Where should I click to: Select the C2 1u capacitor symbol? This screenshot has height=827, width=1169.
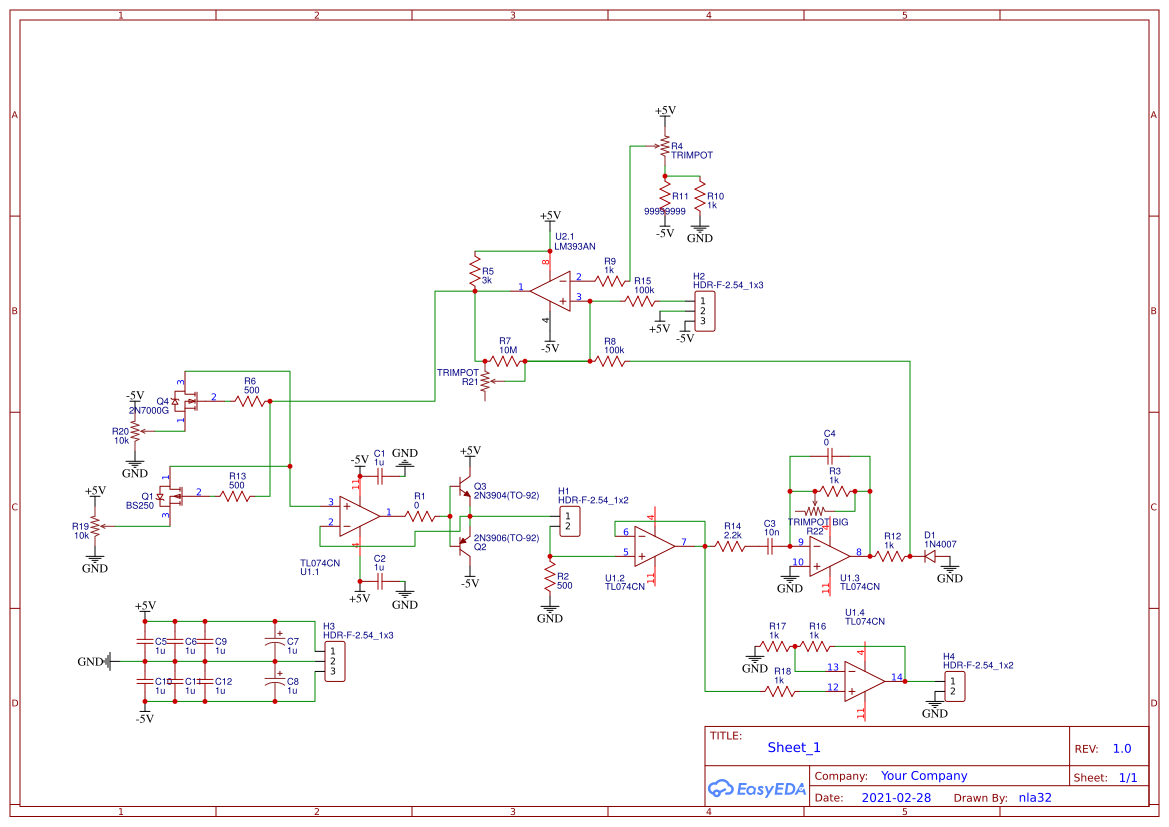point(379,582)
